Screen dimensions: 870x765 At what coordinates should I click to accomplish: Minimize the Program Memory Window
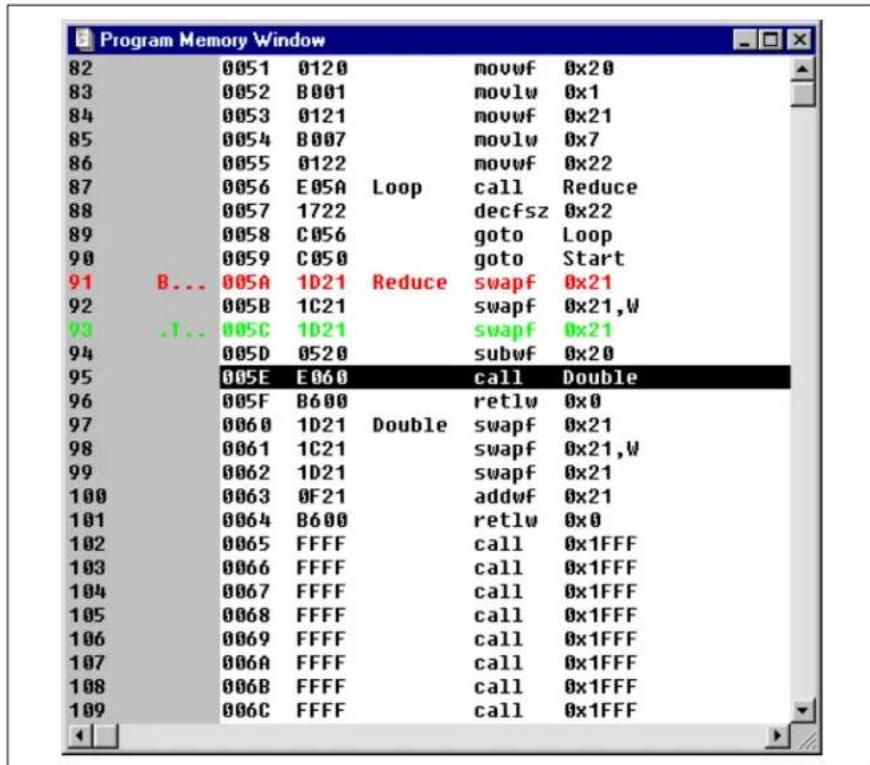point(744,40)
